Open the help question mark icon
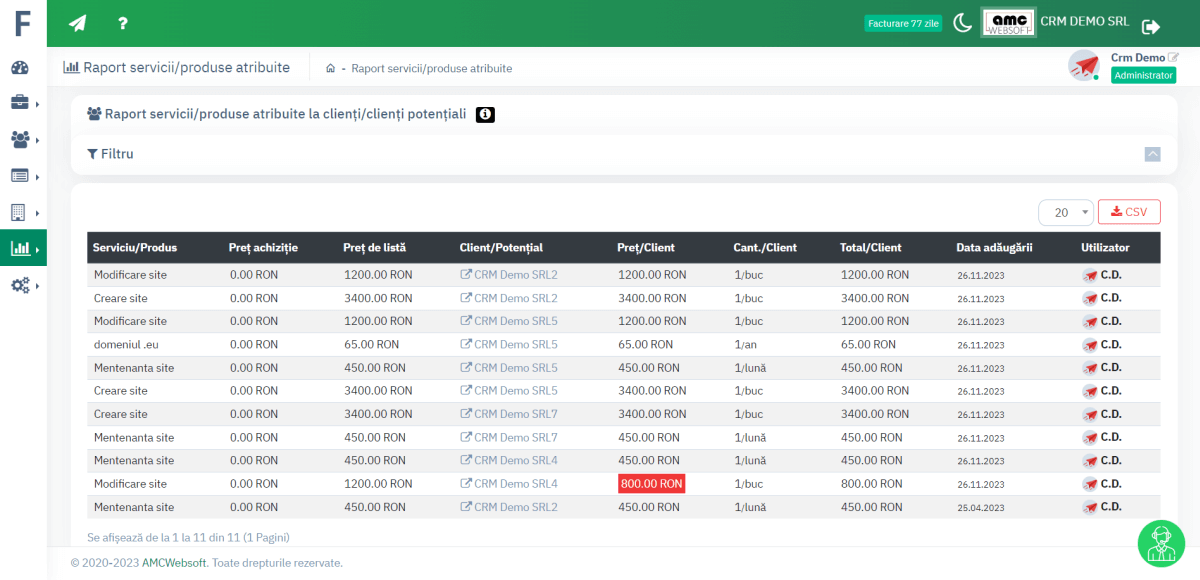1200x580 pixels. [122, 23]
